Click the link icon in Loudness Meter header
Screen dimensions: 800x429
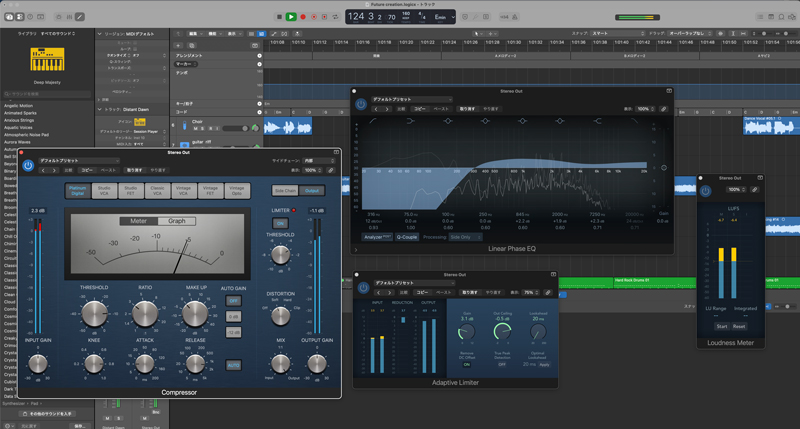(x=755, y=189)
